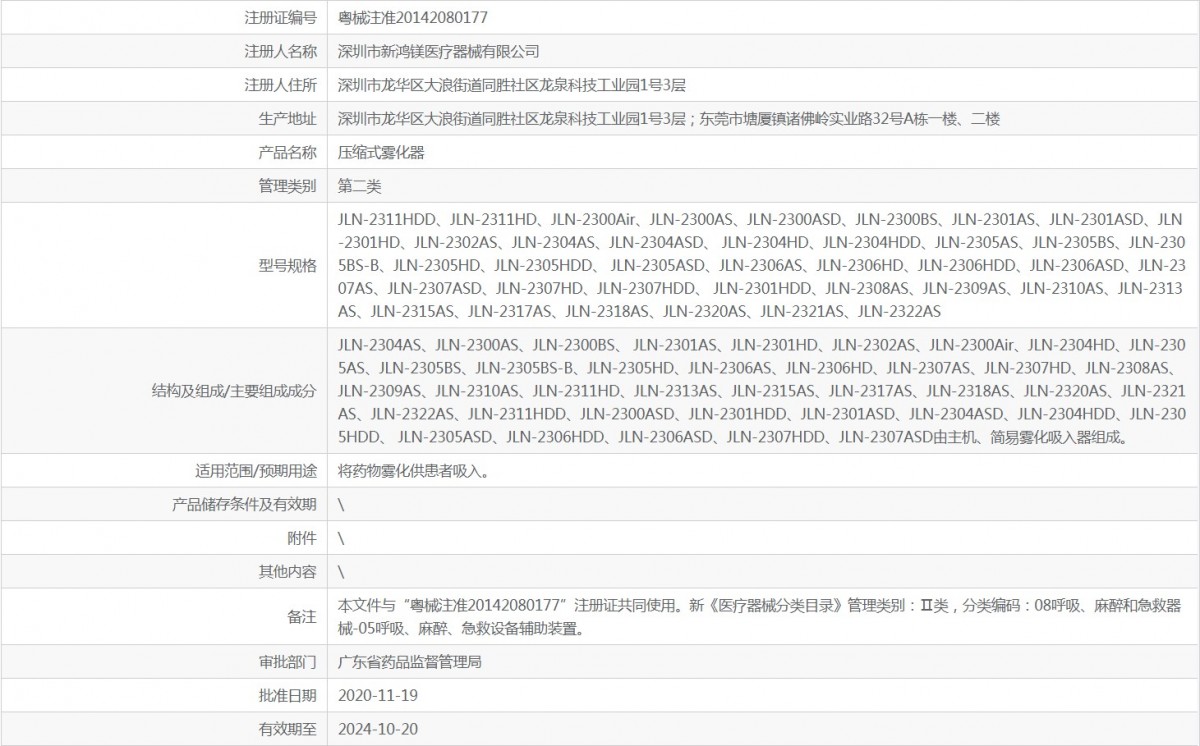Click remark text starting 本文件与
Screen dimensions: 1200x746
(761, 617)
